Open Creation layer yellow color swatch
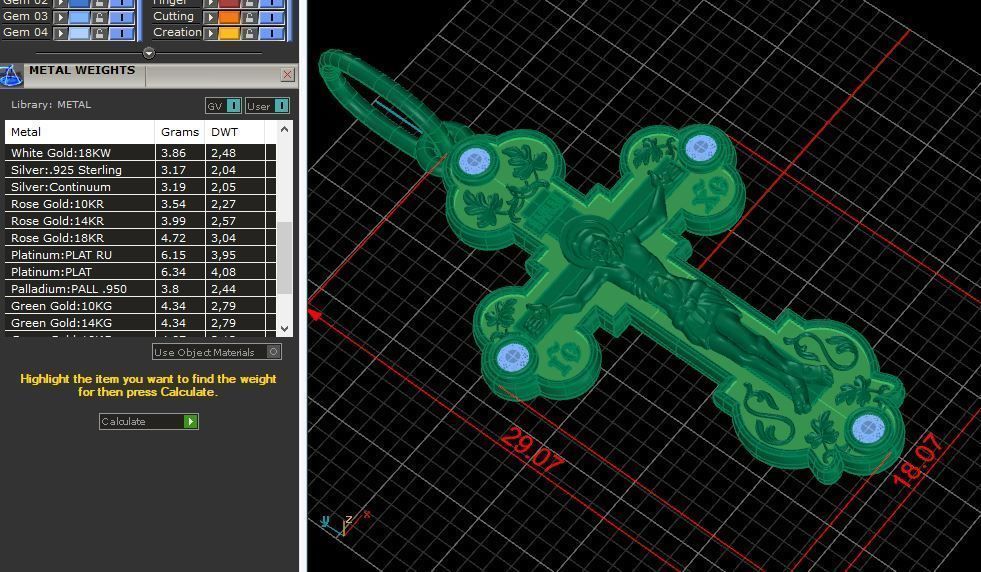 pyautogui.click(x=229, y=33)
